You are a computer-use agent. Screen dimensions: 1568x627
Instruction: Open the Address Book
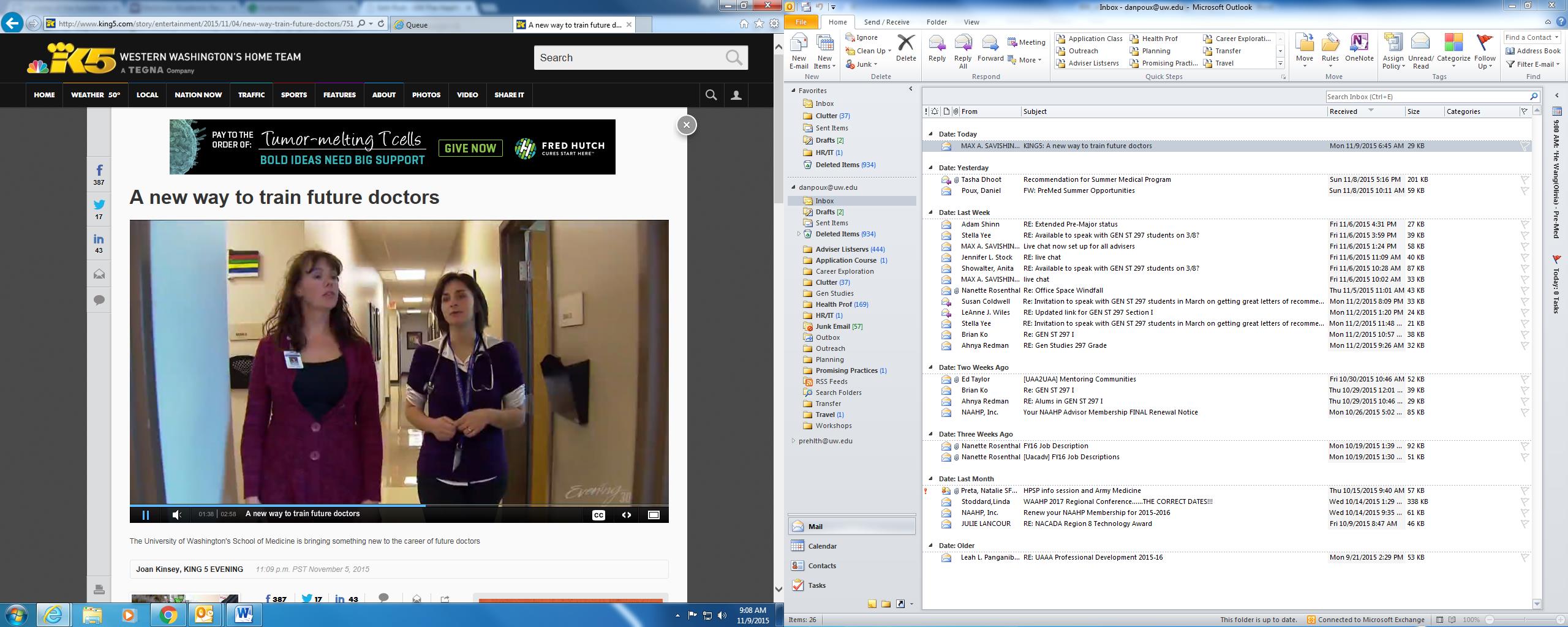click(1533, 51)
